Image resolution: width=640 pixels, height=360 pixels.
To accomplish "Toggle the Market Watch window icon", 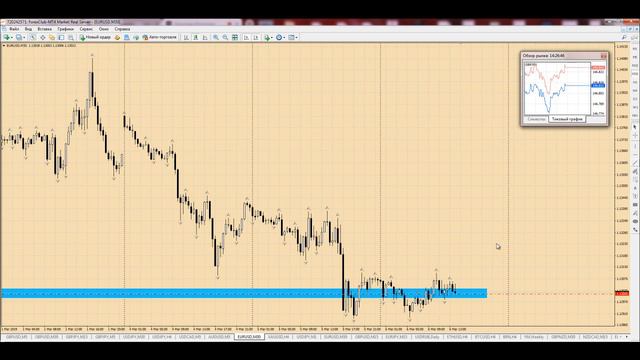I will (33, 37).
